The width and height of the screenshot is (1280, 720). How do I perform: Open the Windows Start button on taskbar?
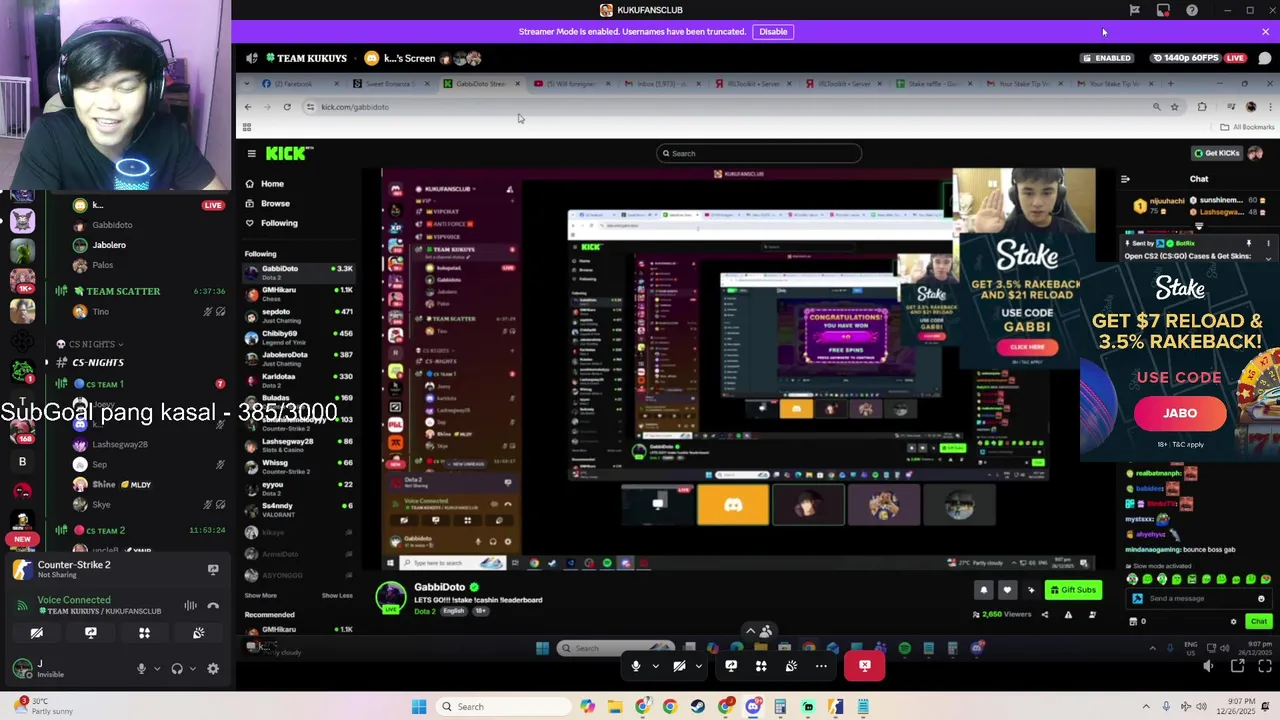click(419, 707)
